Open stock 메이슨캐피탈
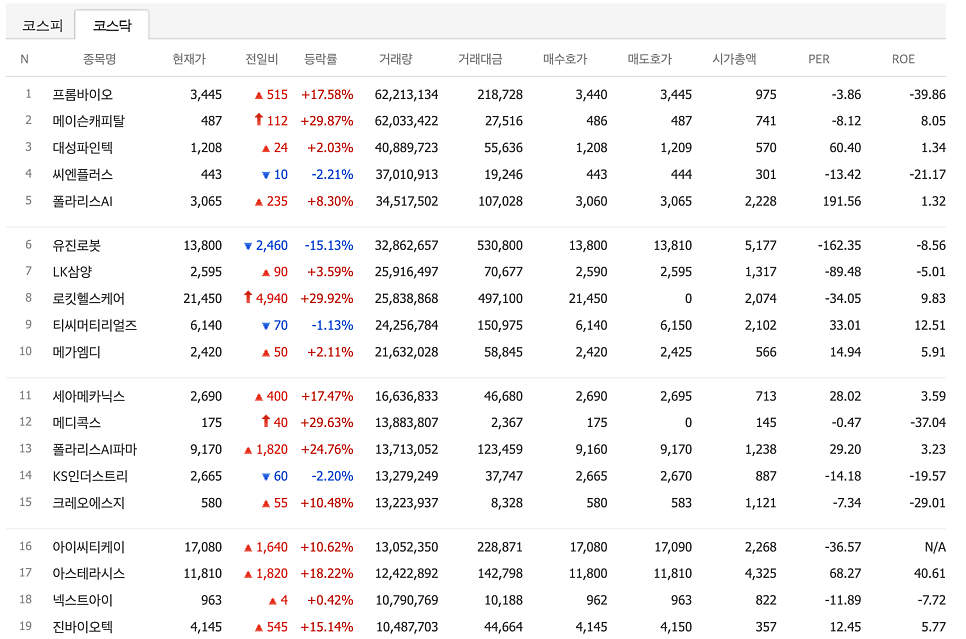 88,121
